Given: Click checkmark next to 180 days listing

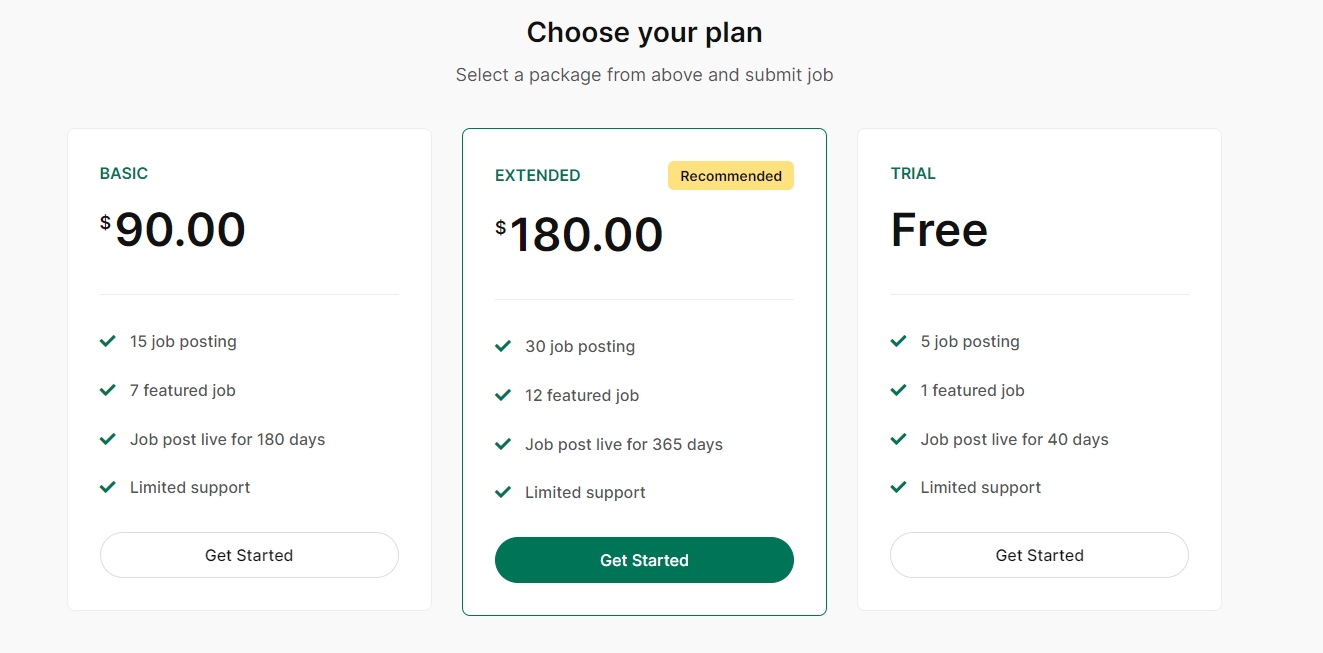Looking at the screenshot, I should [108, 439].
